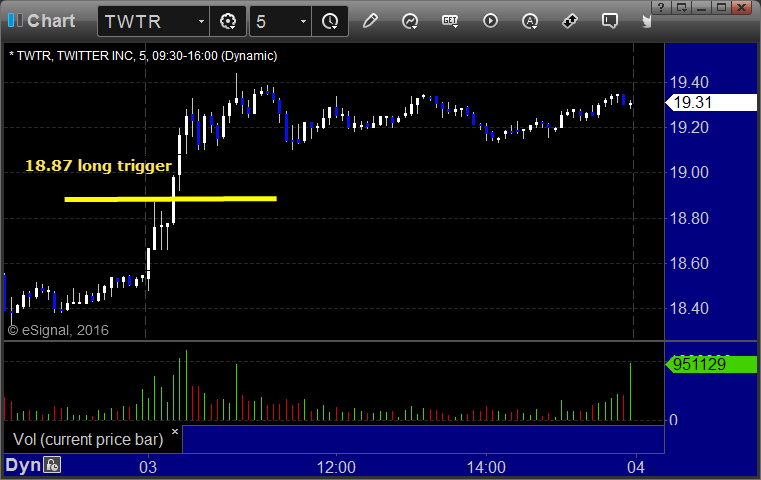The height and width of the screenshot is (480, 761).
Task: Click the 18.80 price axis label
Action: click(689, 218)
